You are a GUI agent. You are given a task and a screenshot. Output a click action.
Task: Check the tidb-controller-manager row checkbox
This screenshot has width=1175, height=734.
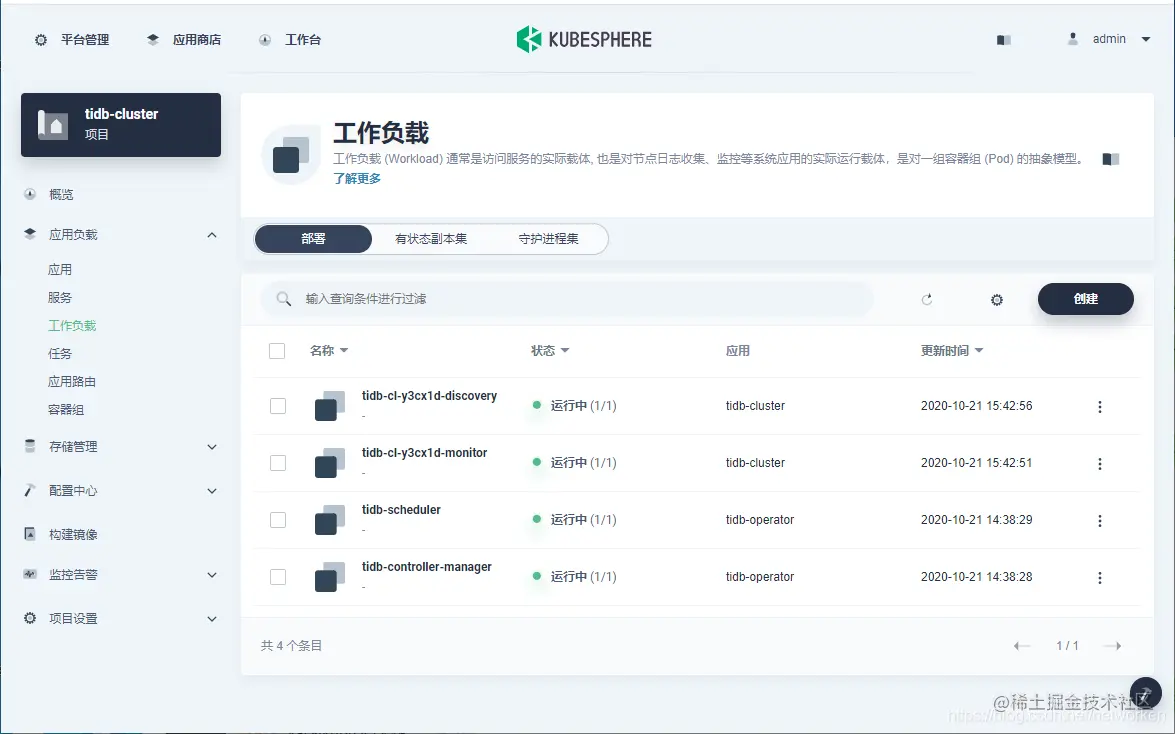[x=278, y=577]
